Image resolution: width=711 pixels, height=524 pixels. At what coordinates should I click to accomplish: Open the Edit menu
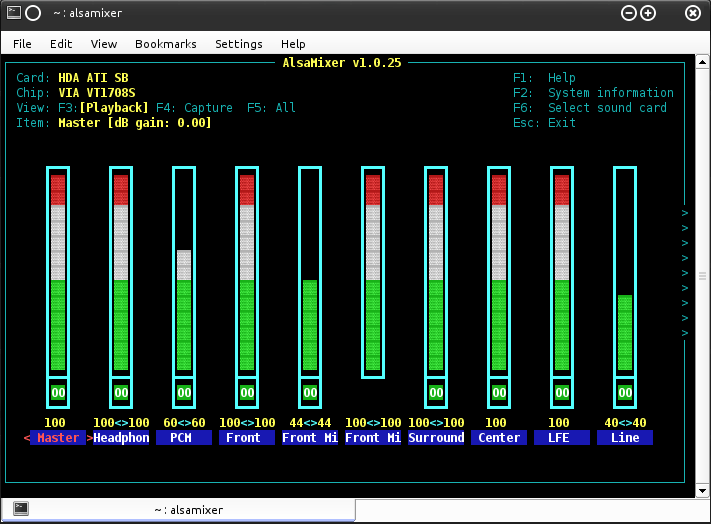click(61, 44)
